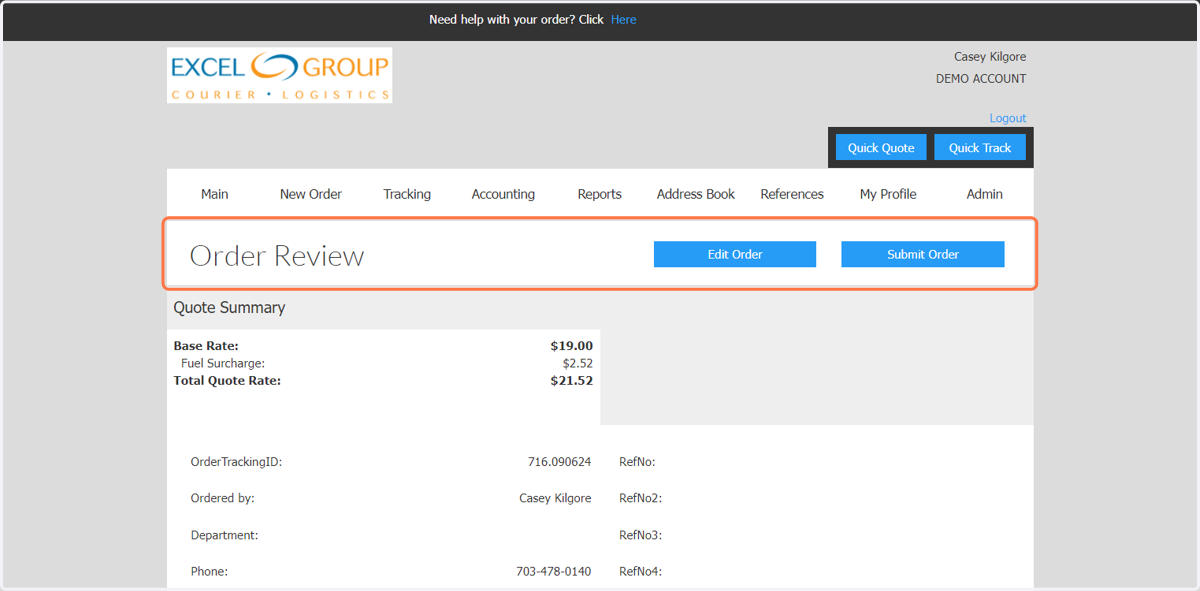Screen dimensions: 1200x591
Task: Click the Base Rate label
Action: tap(206, 346)
